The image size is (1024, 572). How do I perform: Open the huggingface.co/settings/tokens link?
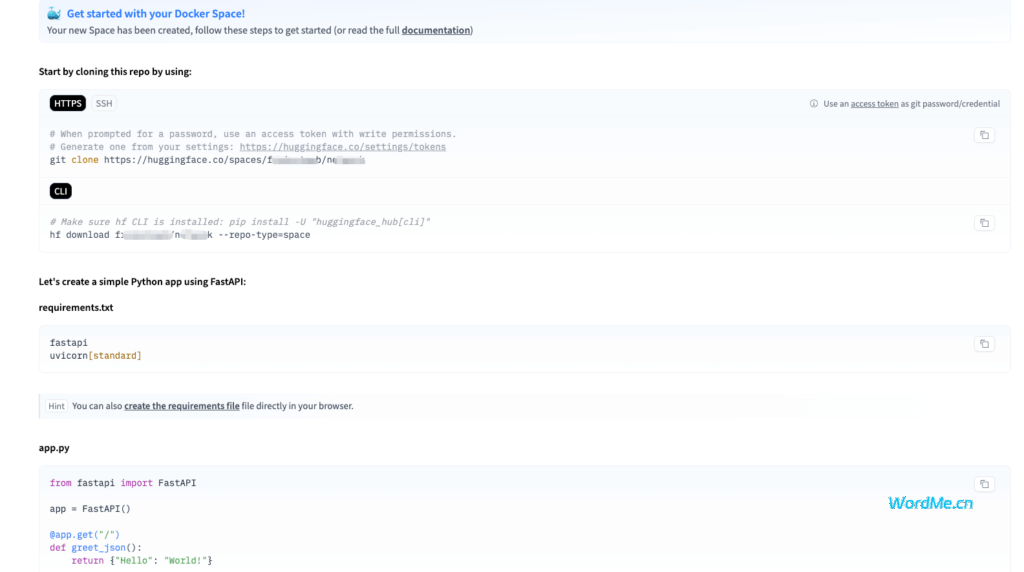coord(343,147)
